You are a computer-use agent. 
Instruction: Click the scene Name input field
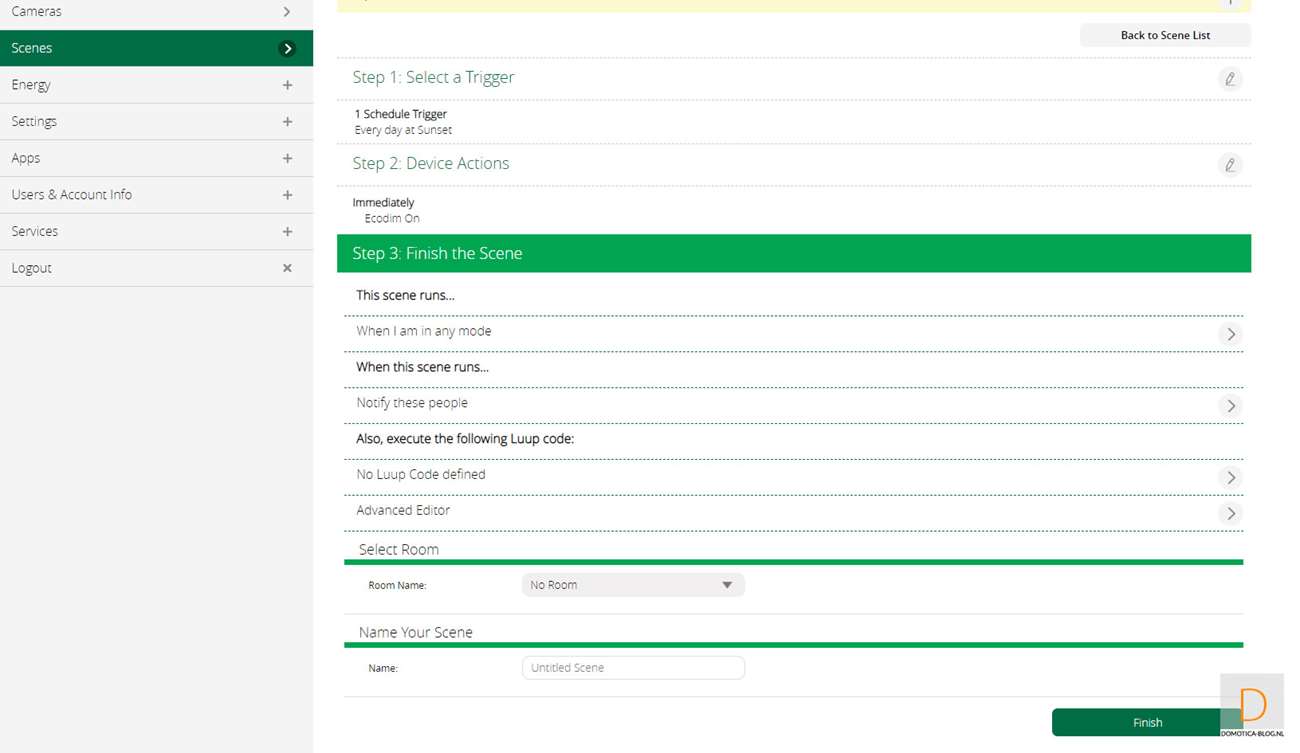[x=633, y=668]
